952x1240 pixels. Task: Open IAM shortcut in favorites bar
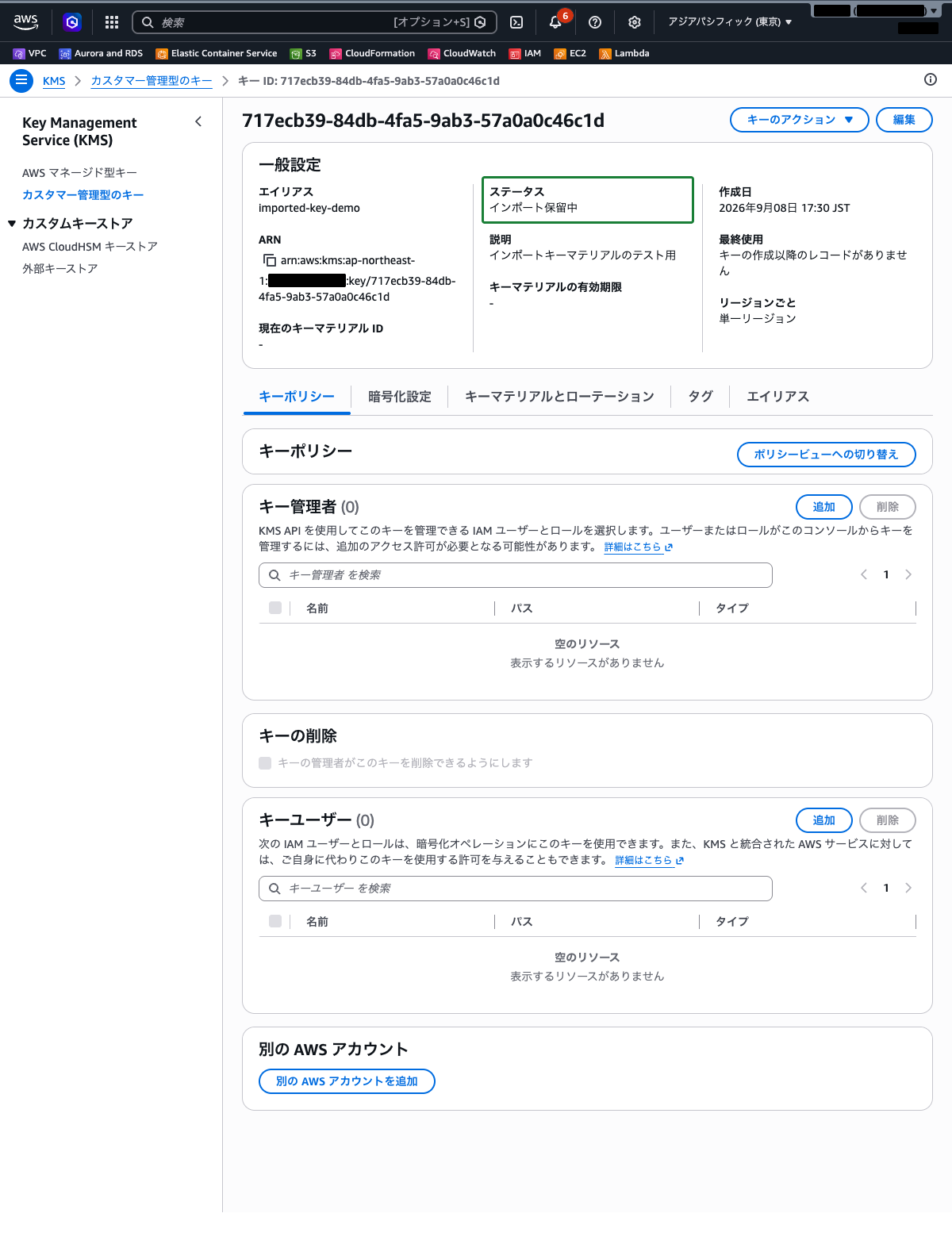pos(525,53)
